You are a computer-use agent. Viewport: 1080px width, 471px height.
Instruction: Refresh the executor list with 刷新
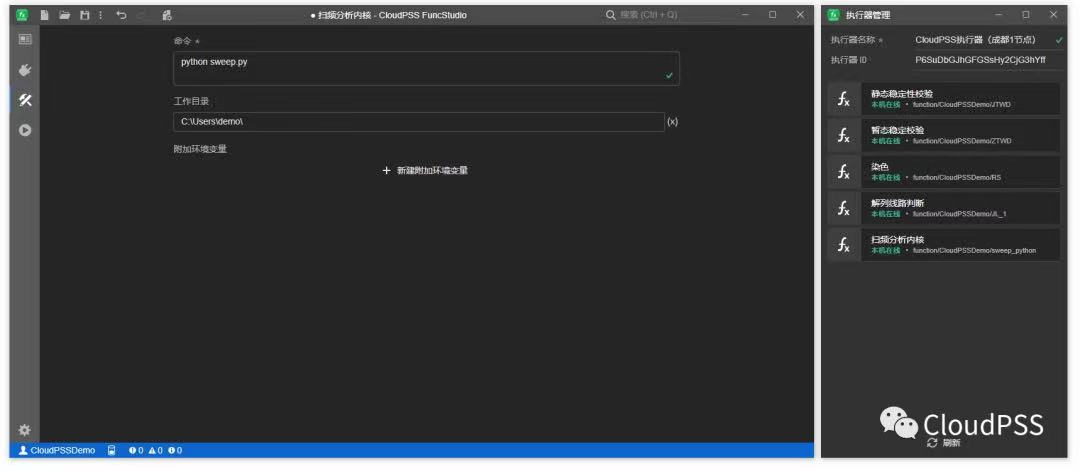pos(944,443)
